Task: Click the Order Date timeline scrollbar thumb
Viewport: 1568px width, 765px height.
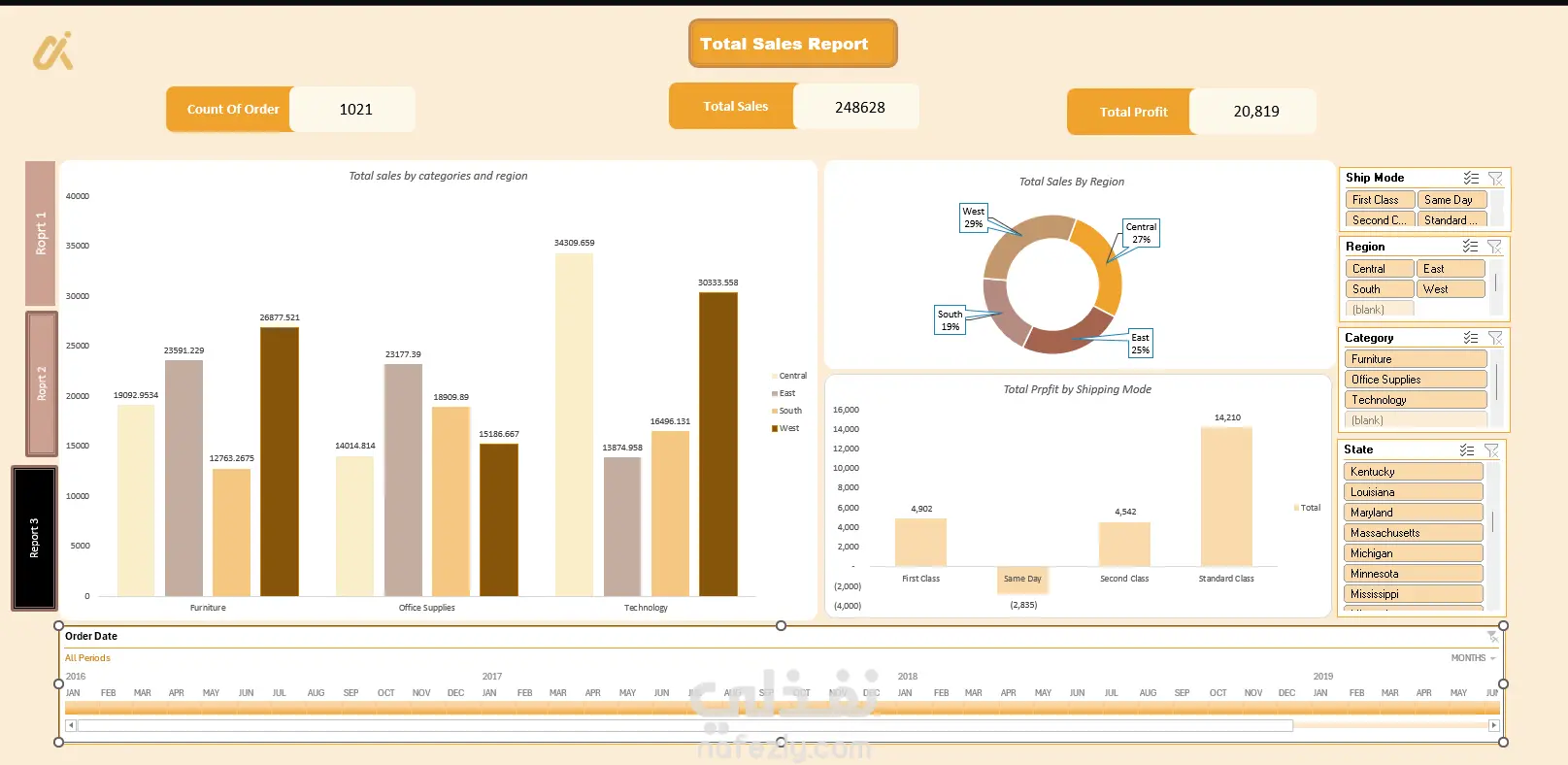Action: (x=685, y=726)
